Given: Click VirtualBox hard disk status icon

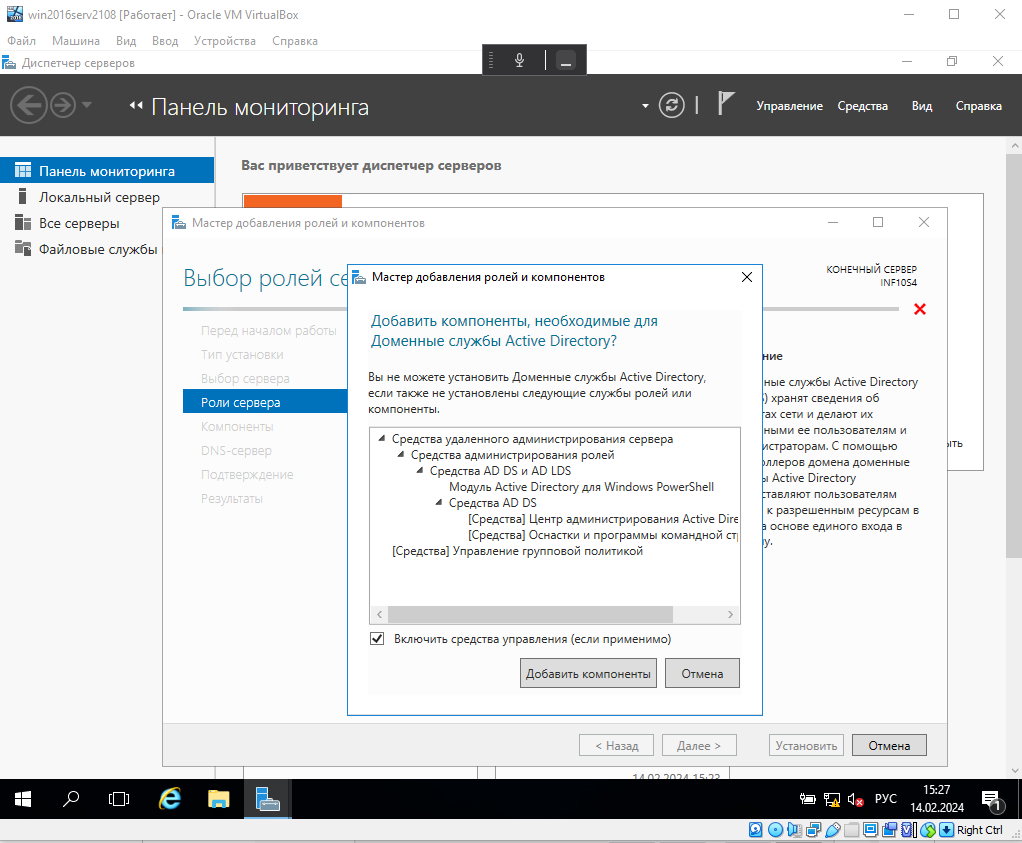Looking at the screenshot, I should tap(755, 830).
